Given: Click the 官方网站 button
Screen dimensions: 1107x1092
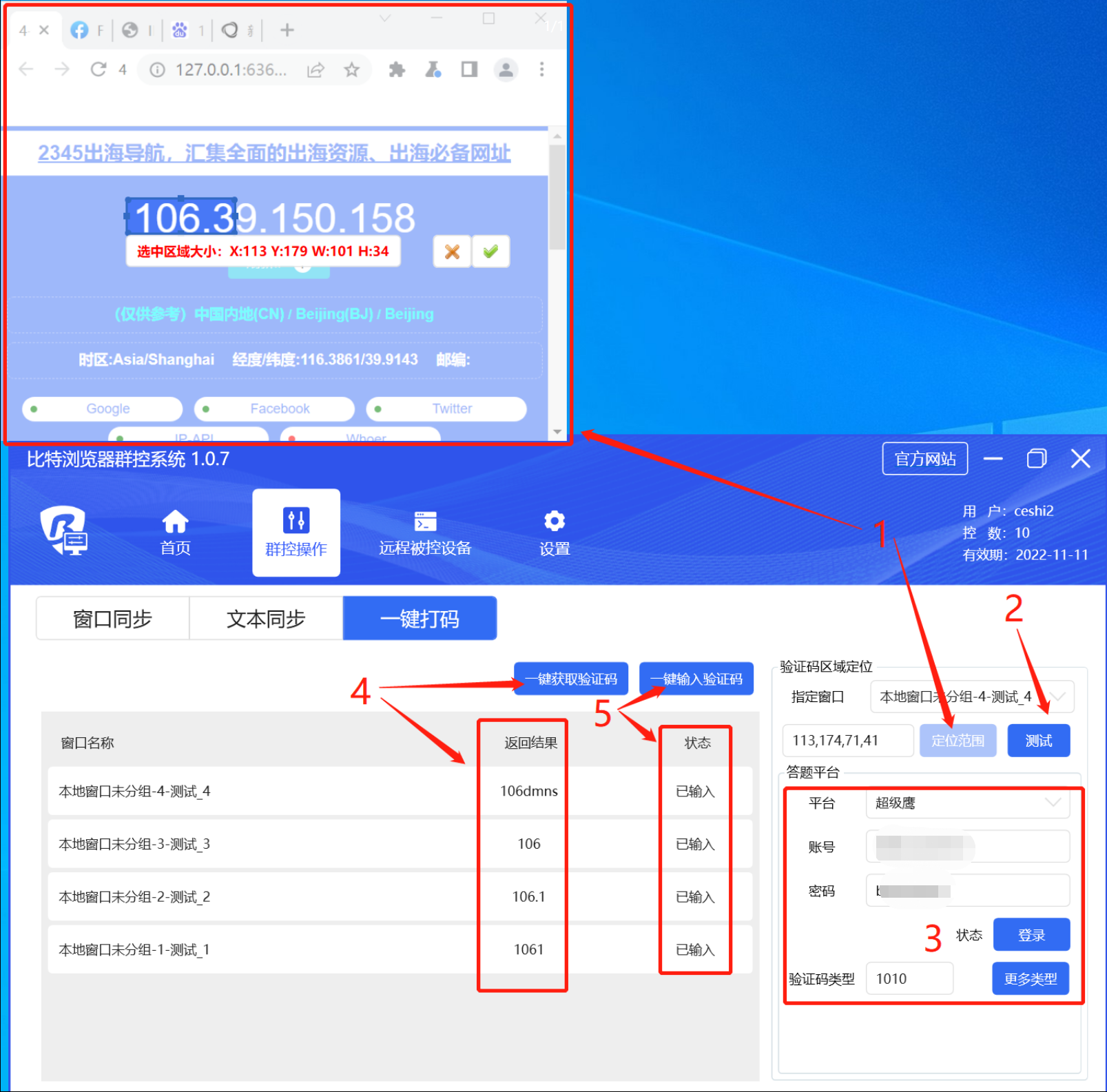Looking at the screenshot, I should coord(924,459).
